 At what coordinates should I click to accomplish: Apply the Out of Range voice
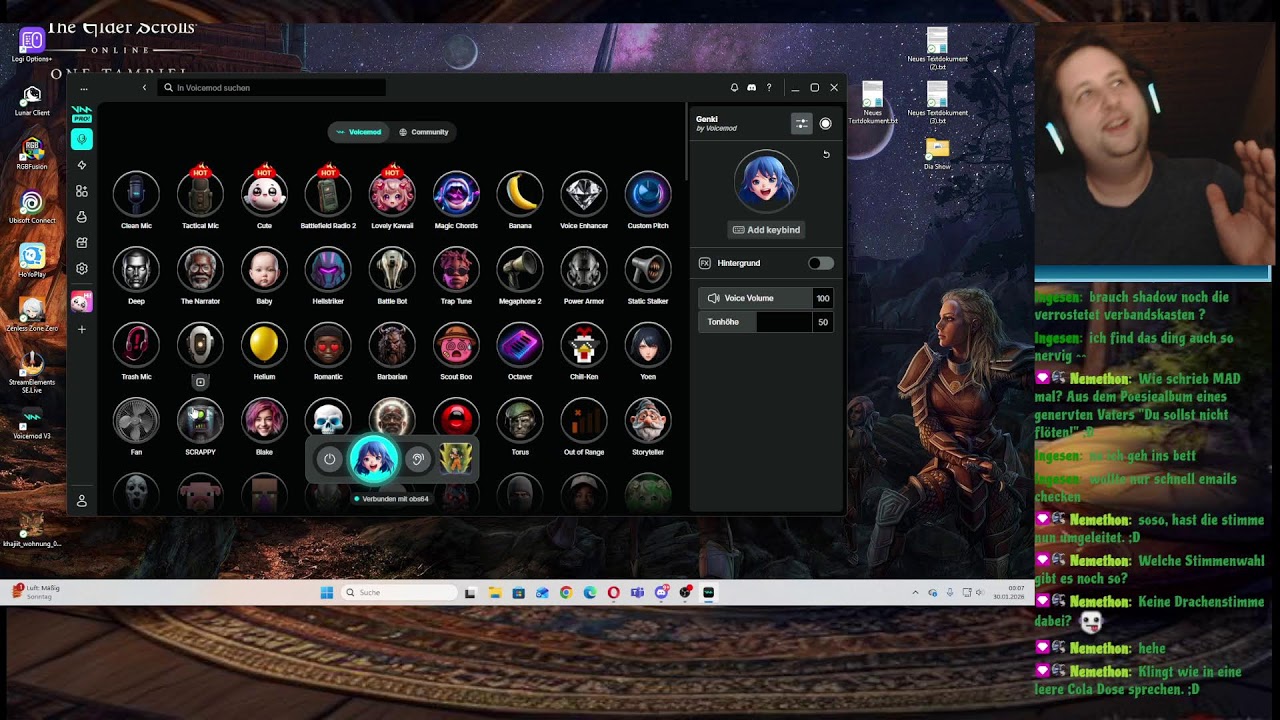pos(584,420)
